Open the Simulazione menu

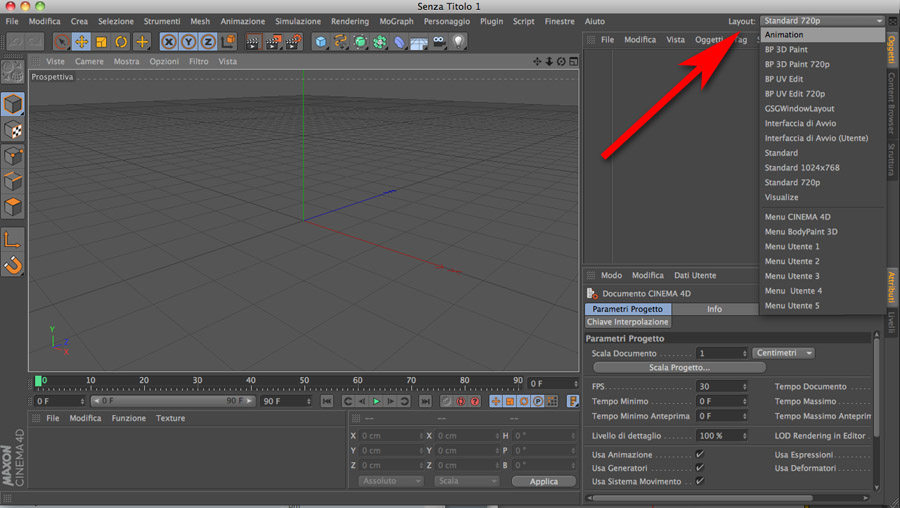coord(298,21)
